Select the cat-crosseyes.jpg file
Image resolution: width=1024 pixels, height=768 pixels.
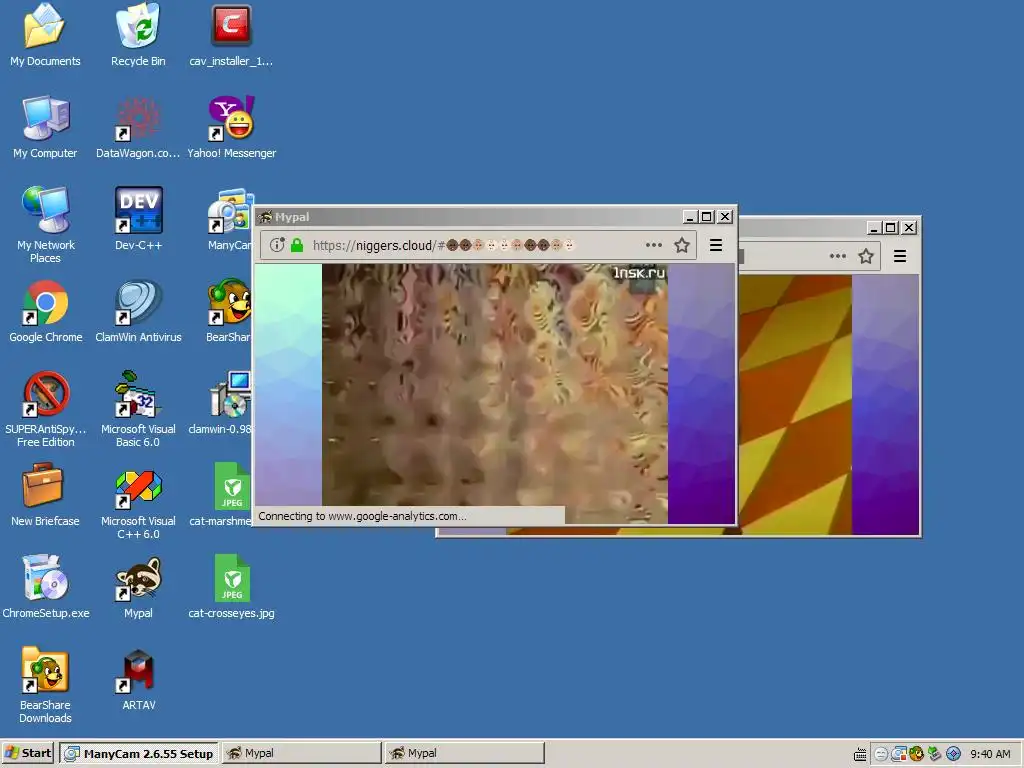click(231, 587)
